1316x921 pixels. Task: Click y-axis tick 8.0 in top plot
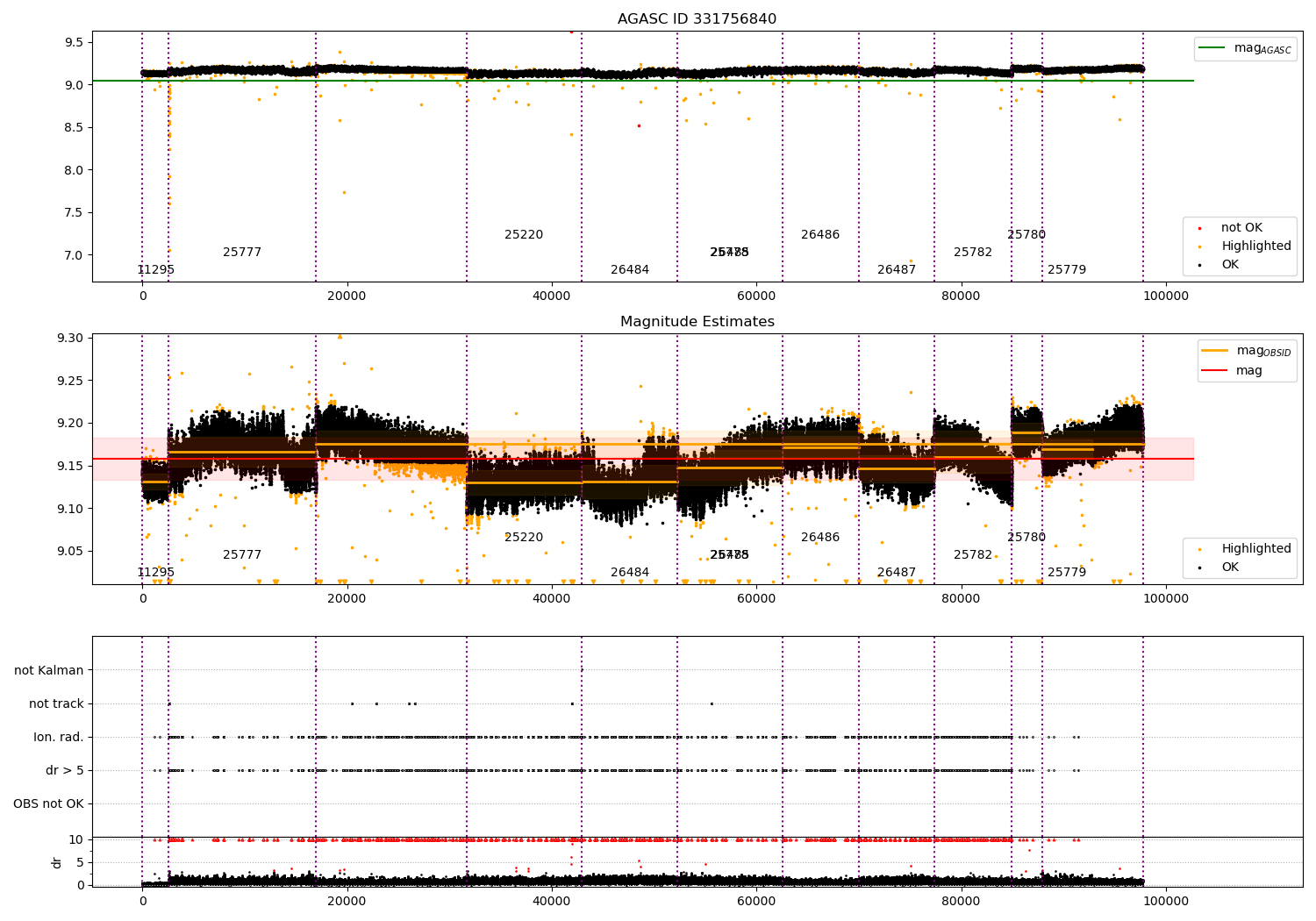74,170
